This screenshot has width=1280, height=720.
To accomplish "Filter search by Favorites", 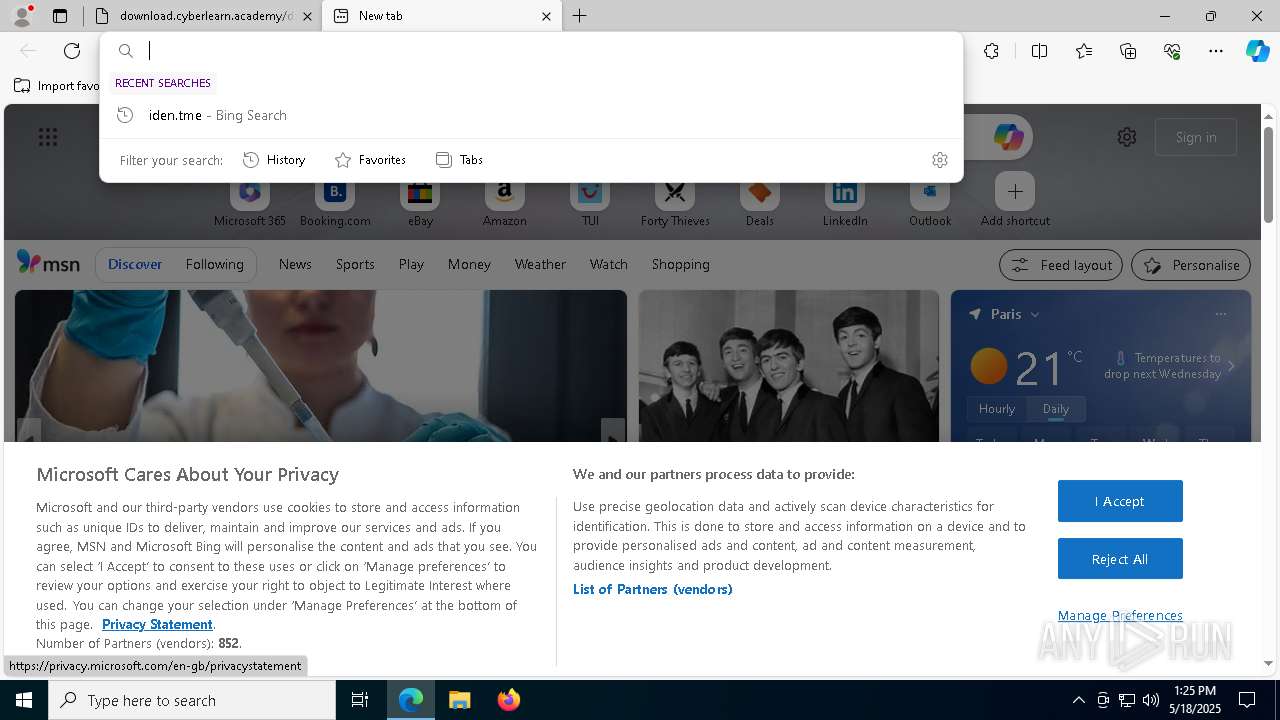I will tap(370, 160).
